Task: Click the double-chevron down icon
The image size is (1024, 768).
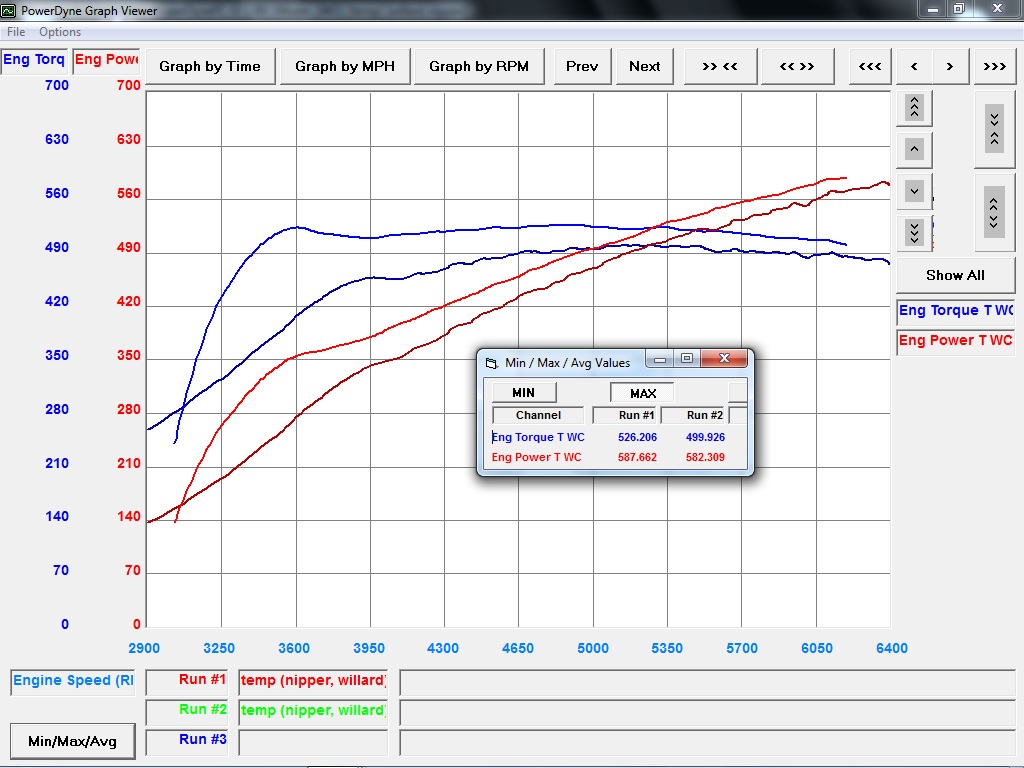Action: [913, 233]
